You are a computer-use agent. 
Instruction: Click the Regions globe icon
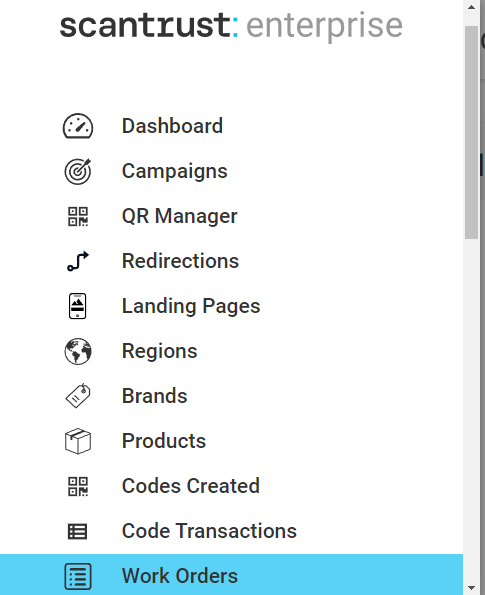tap(78, 351)
